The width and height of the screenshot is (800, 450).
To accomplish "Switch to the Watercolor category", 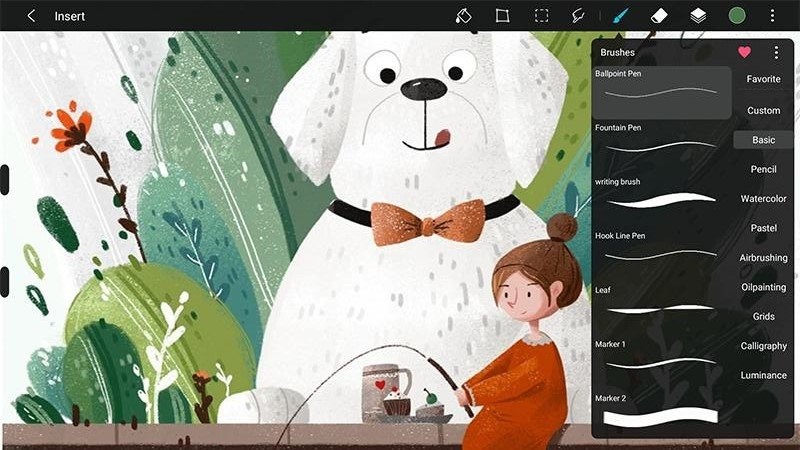I will pyautogui.click(x=763, y=198).
